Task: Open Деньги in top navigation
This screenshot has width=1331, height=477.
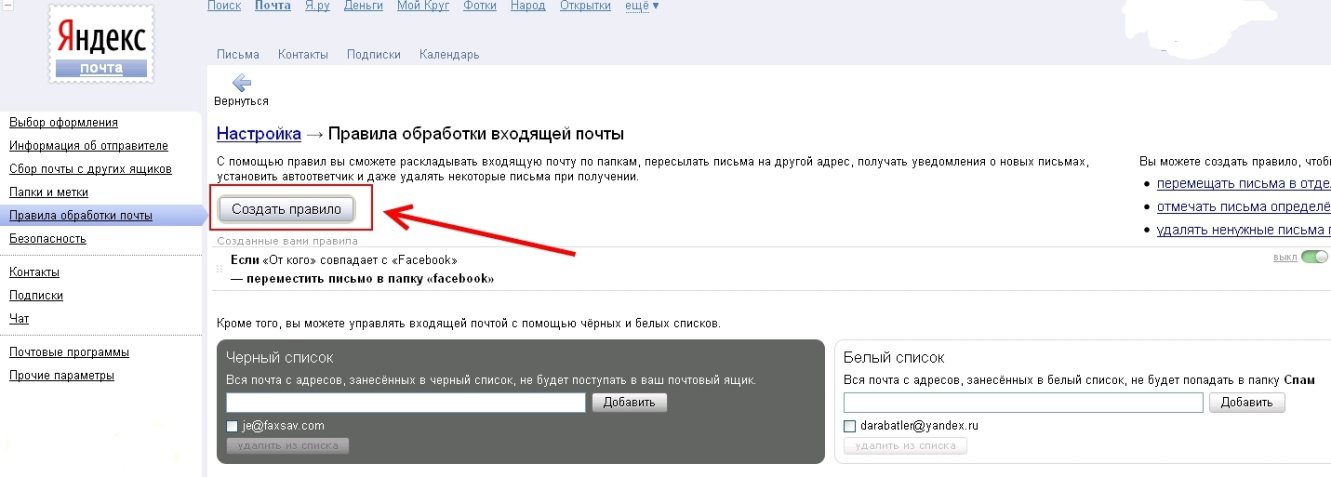Action: pyautogui.click(x=363, y=7)
